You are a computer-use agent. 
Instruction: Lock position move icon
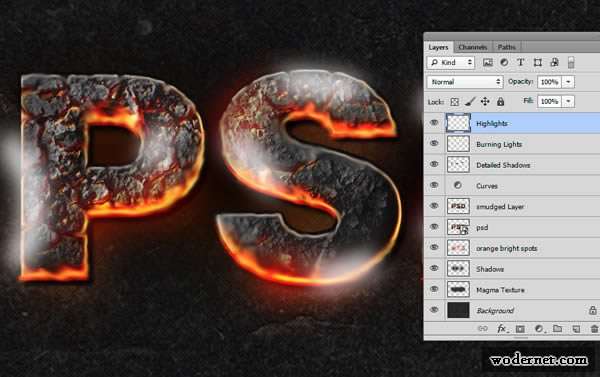[485, 101]
